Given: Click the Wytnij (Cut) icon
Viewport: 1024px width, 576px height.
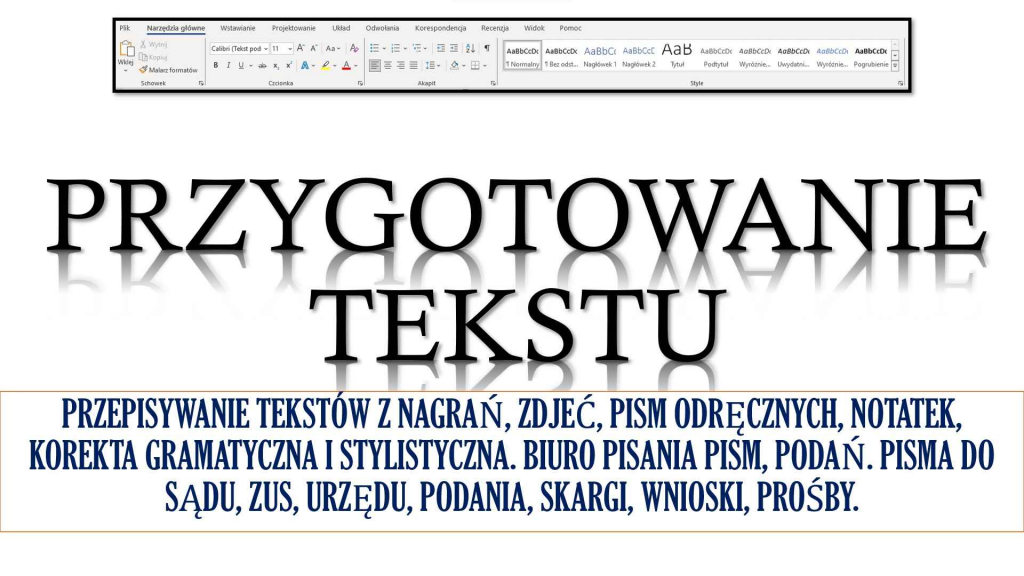Looking at the screenshot, I should click(x=144, y=43).
